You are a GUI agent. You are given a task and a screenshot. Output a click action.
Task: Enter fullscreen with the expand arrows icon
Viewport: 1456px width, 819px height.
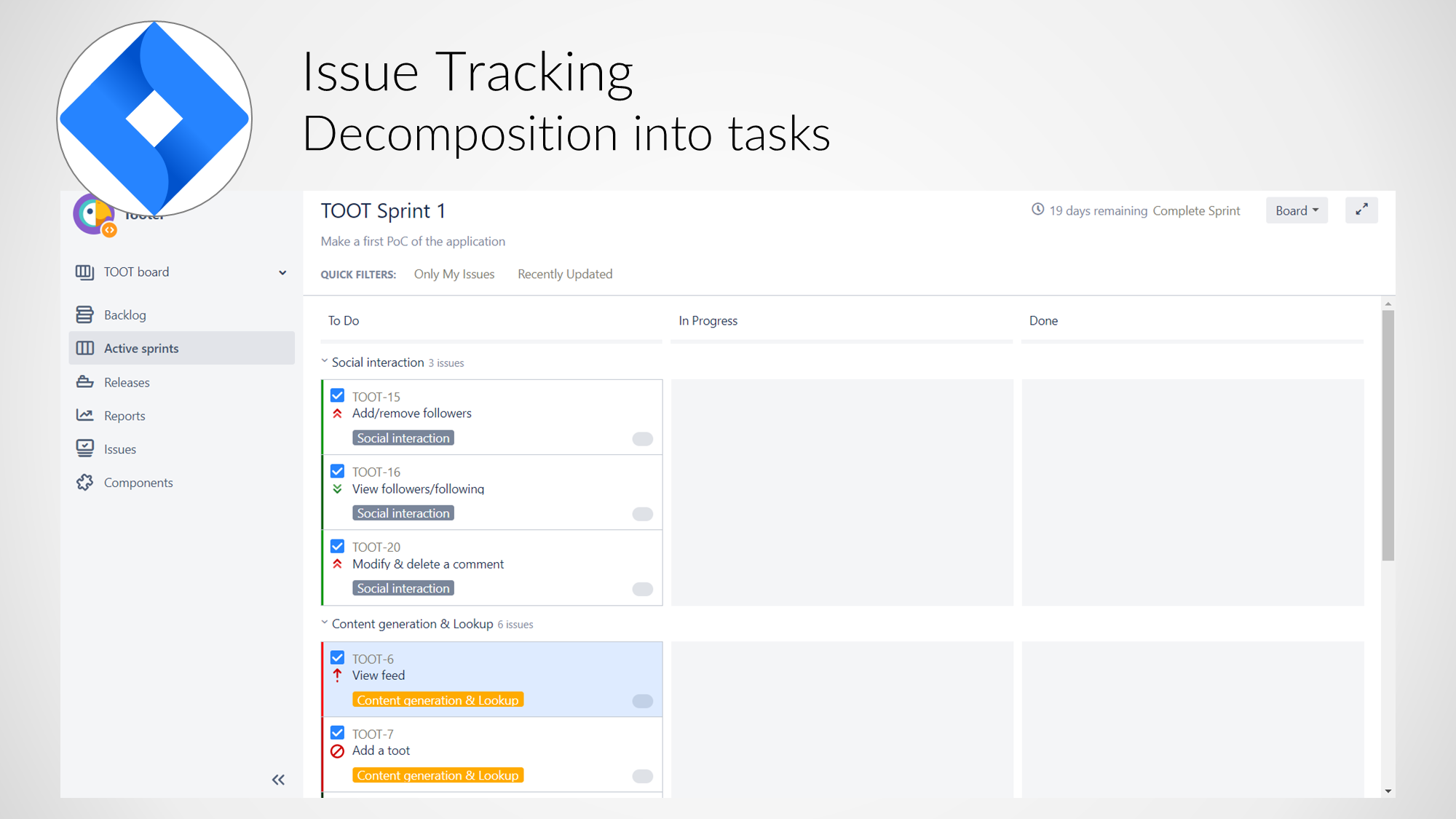(x=1361, y=210)
